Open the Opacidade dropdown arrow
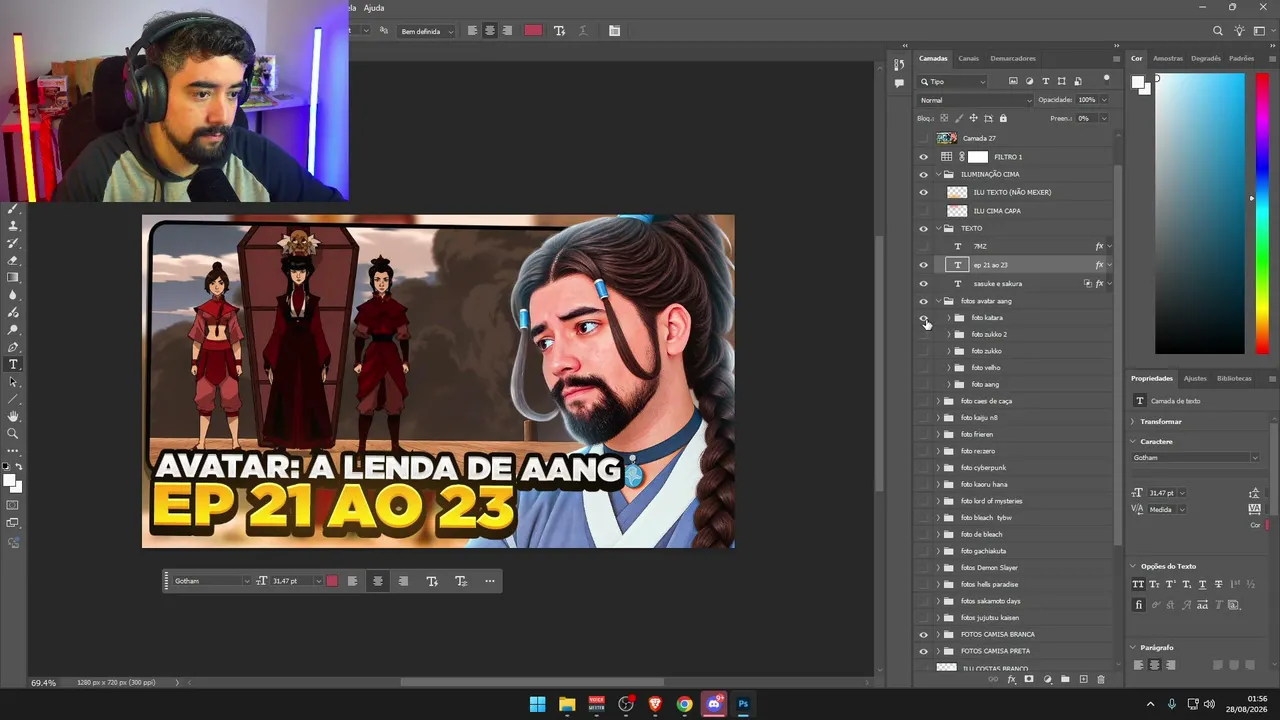Viewport: 1280px width, 720px height. [1104, 100]
